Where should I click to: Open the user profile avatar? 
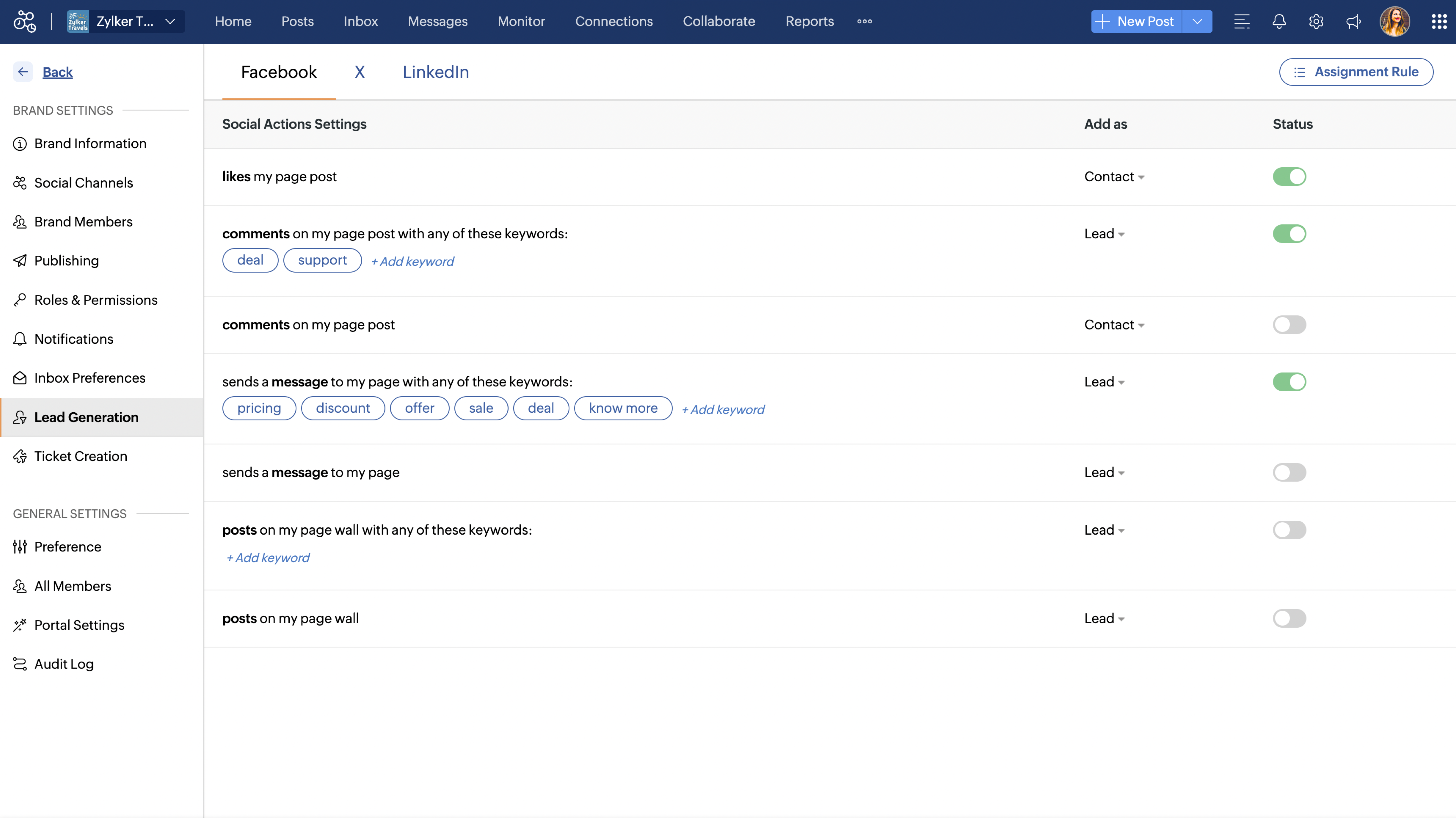click(x=1394, y=21)
